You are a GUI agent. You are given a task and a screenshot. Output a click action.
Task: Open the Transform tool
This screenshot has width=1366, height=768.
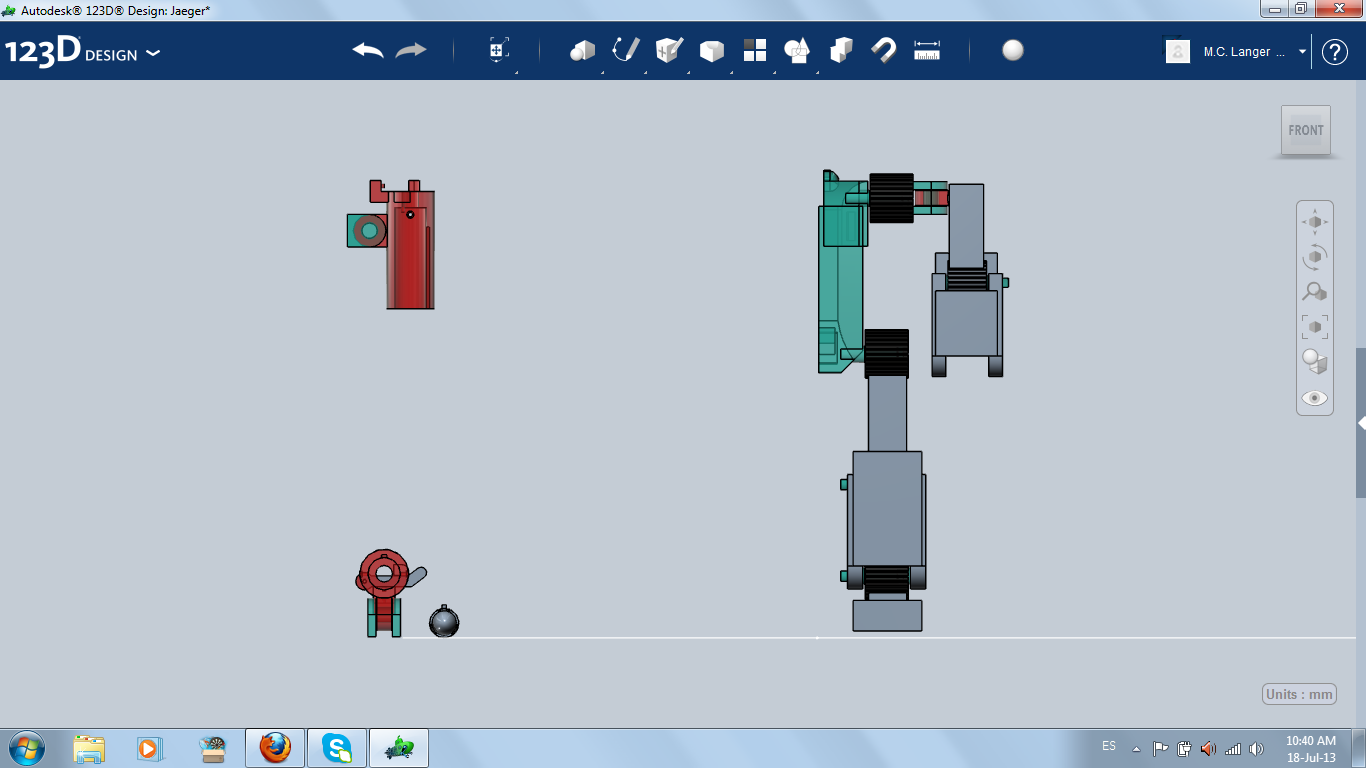[x=499, y=51]
